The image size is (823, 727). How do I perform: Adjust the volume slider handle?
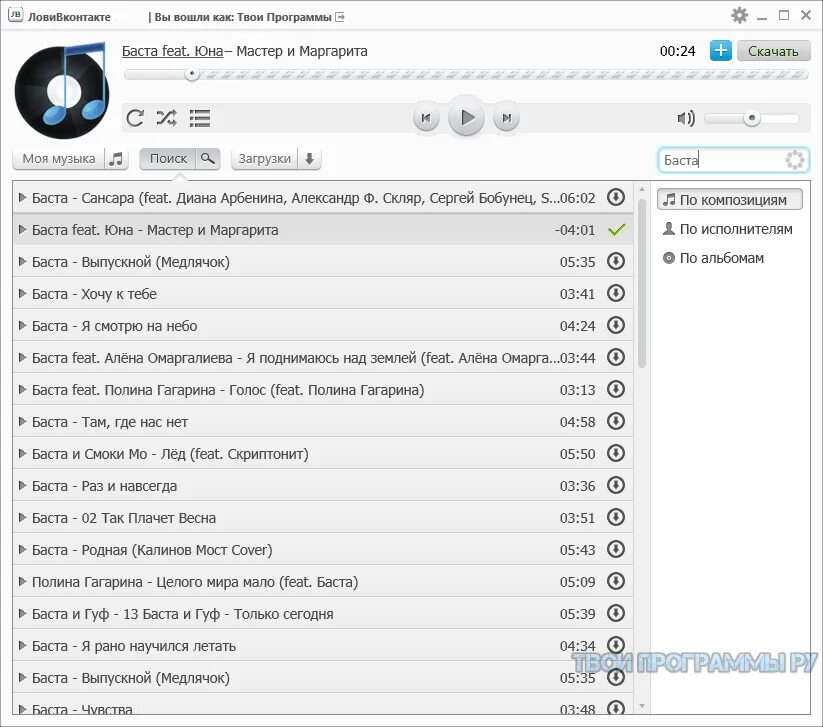pos(752,118)
